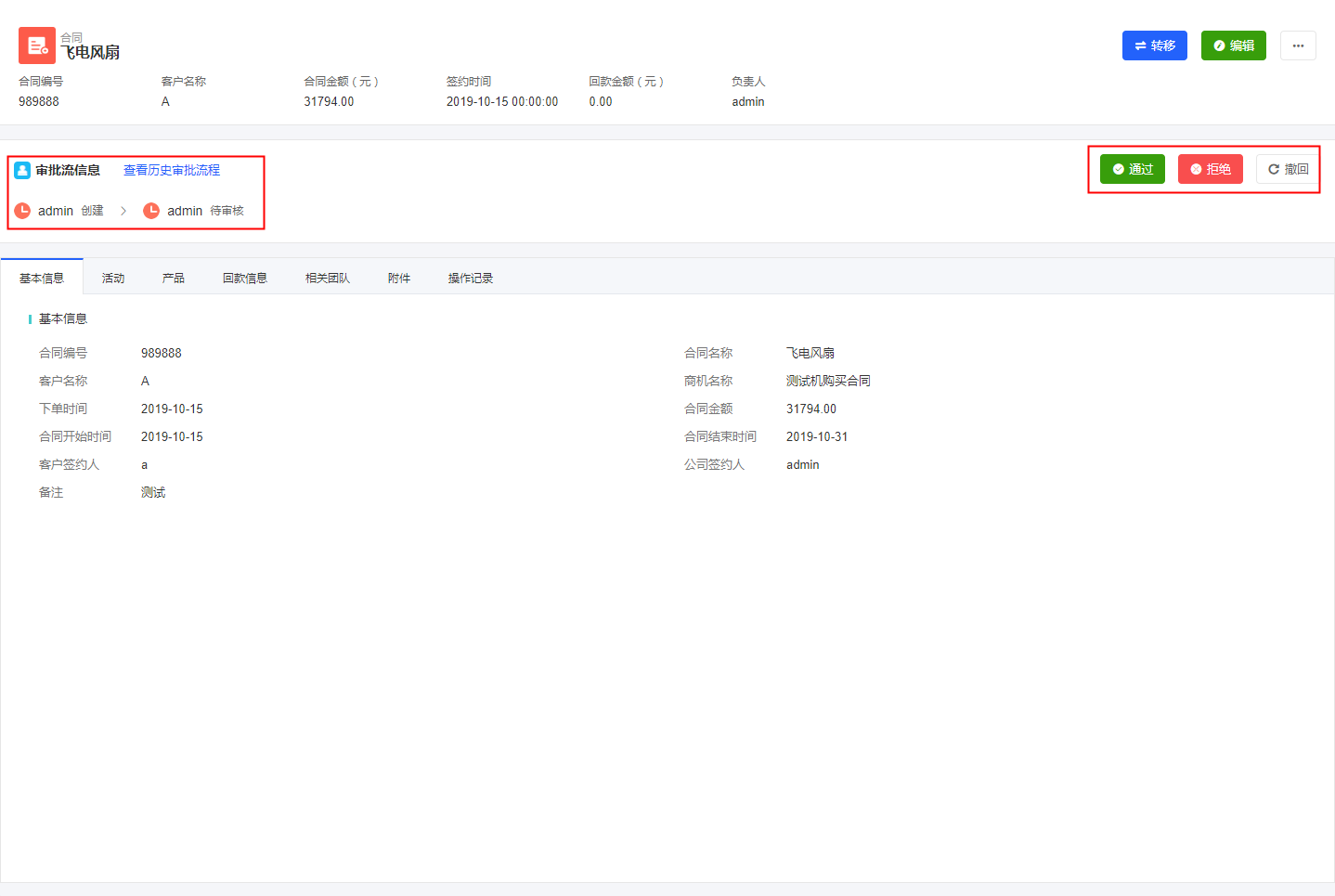
Task: Open the 查看历史审批流程 link
Action: 172,170
